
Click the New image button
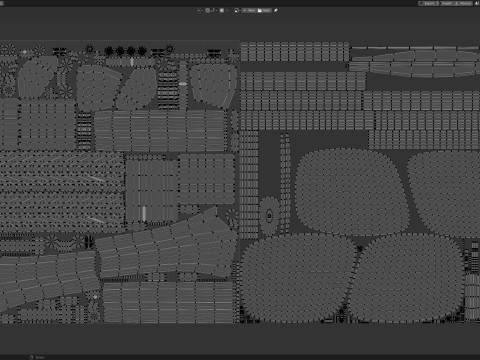tap(249, 10)
